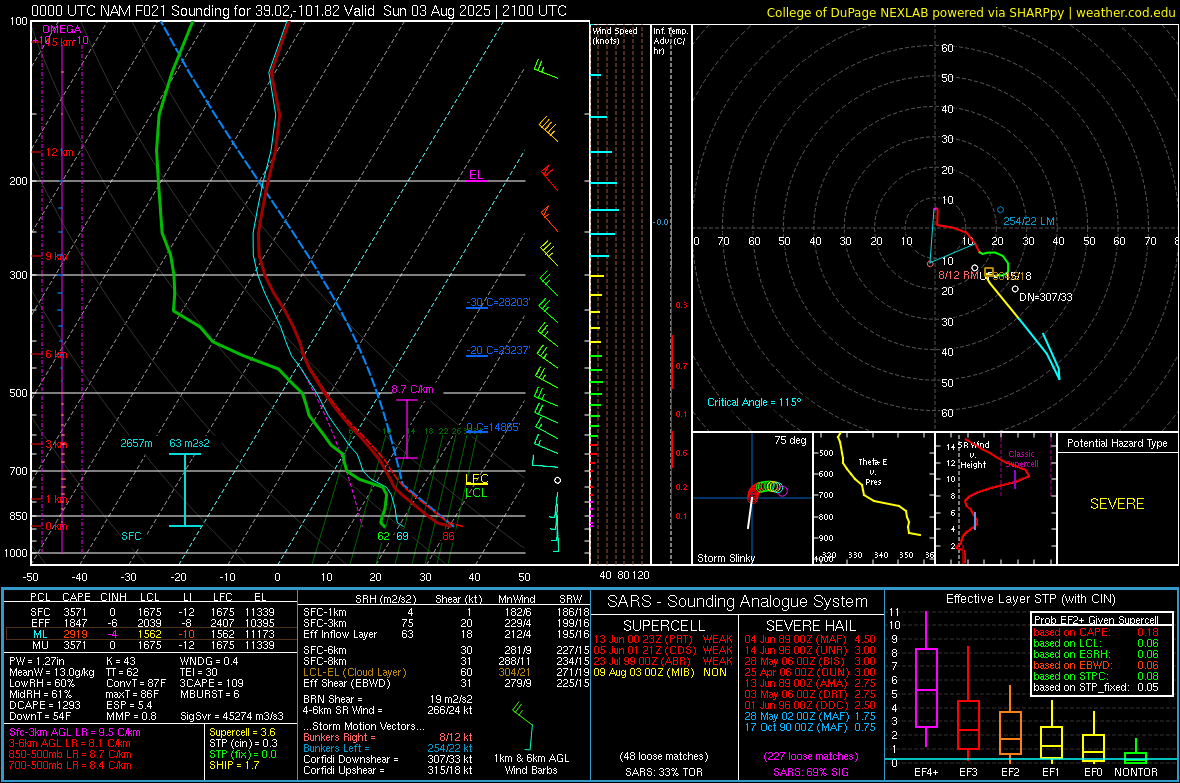Click the STP (cin) = 0.3 value
Image resolution: width=1180 pixels, height=783 pixels.
243,743
